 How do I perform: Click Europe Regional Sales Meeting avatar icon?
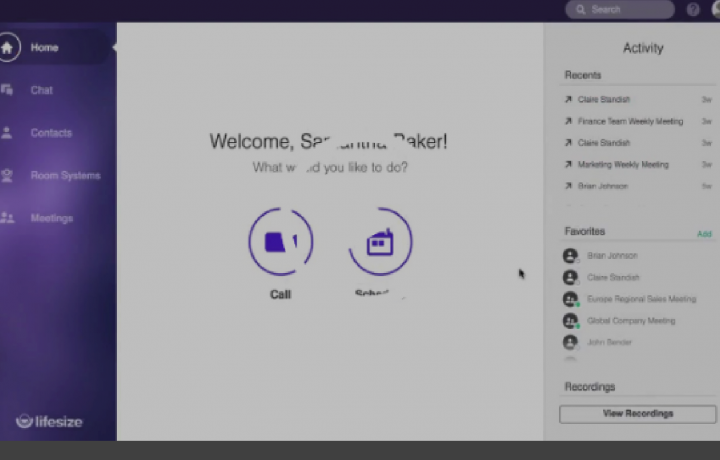coord(570,299)
